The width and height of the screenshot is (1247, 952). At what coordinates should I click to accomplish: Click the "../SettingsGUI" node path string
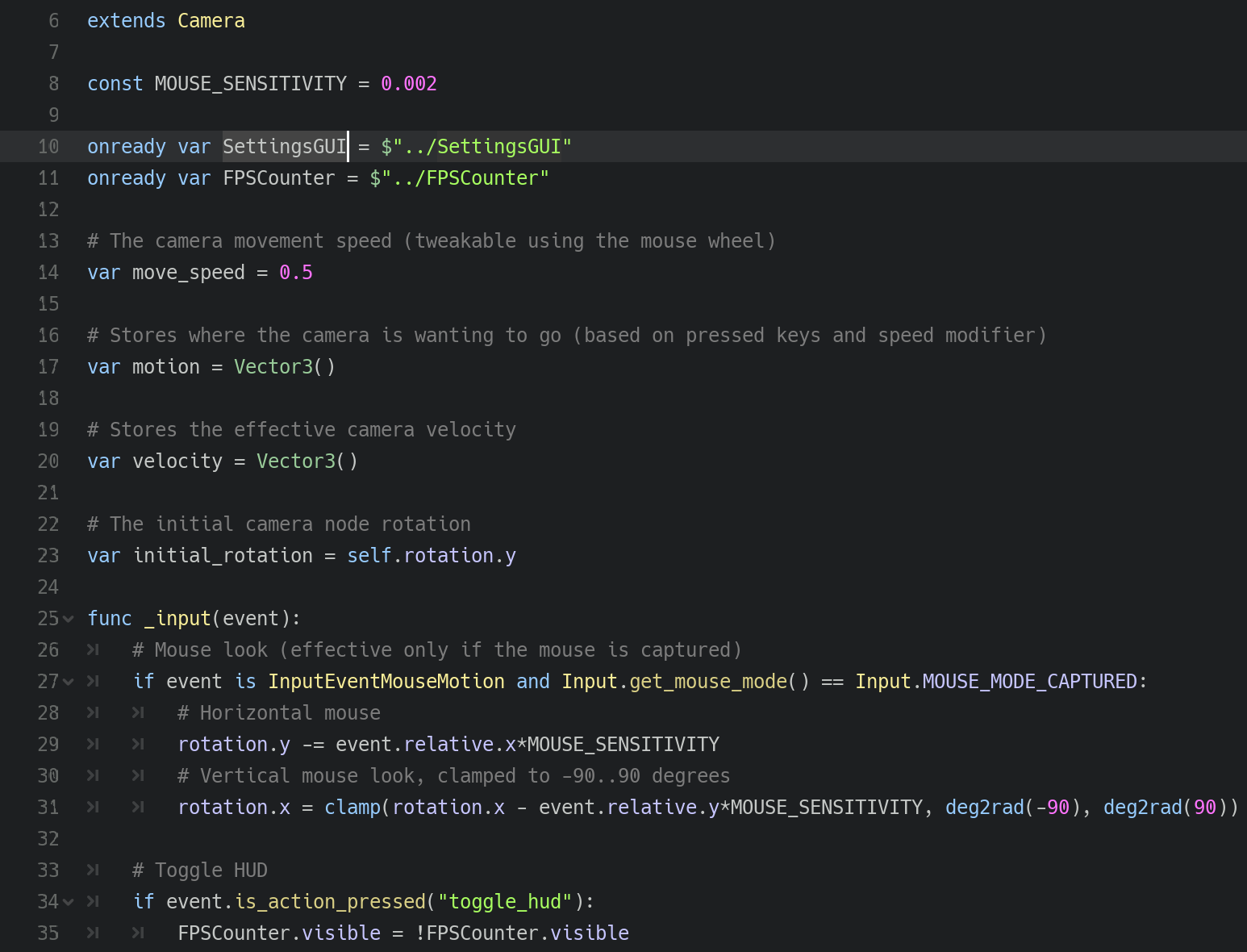click(482, 147)
